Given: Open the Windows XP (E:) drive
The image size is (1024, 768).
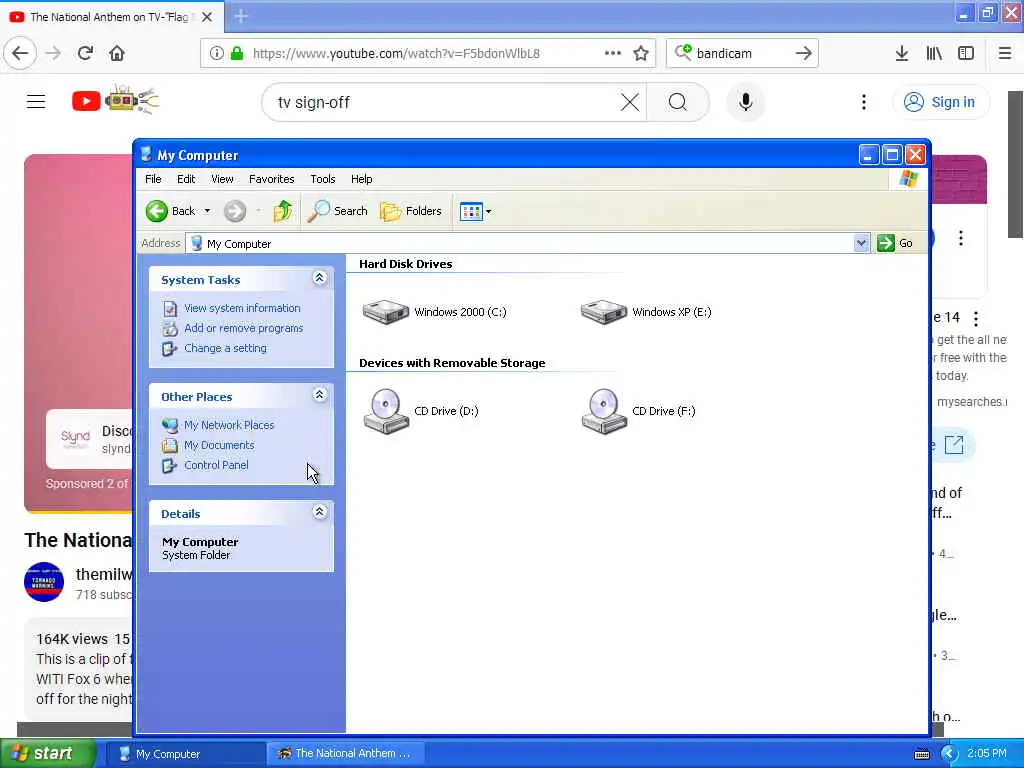Looking at the screenshot, I should pyautogui.click(x=646, y=312).
